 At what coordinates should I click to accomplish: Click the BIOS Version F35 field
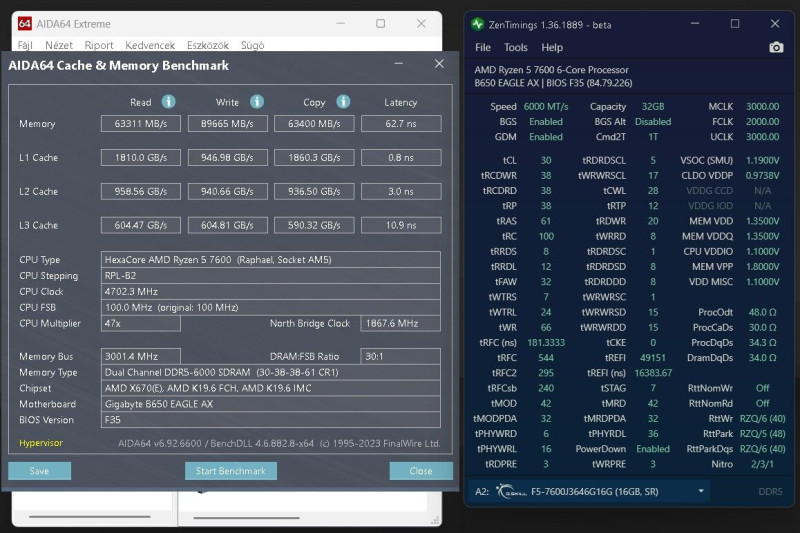pos(271,420)
